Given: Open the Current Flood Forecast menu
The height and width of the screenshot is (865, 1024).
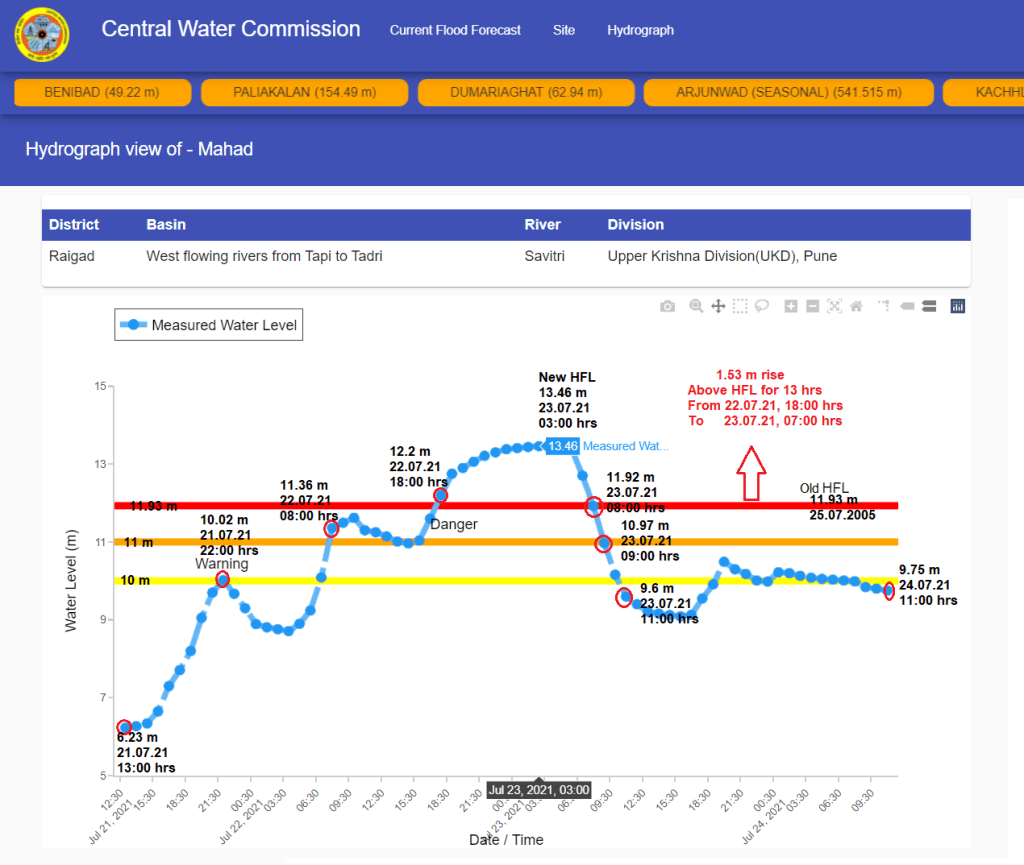Looking at the screenshot, I should pos(455,30).
